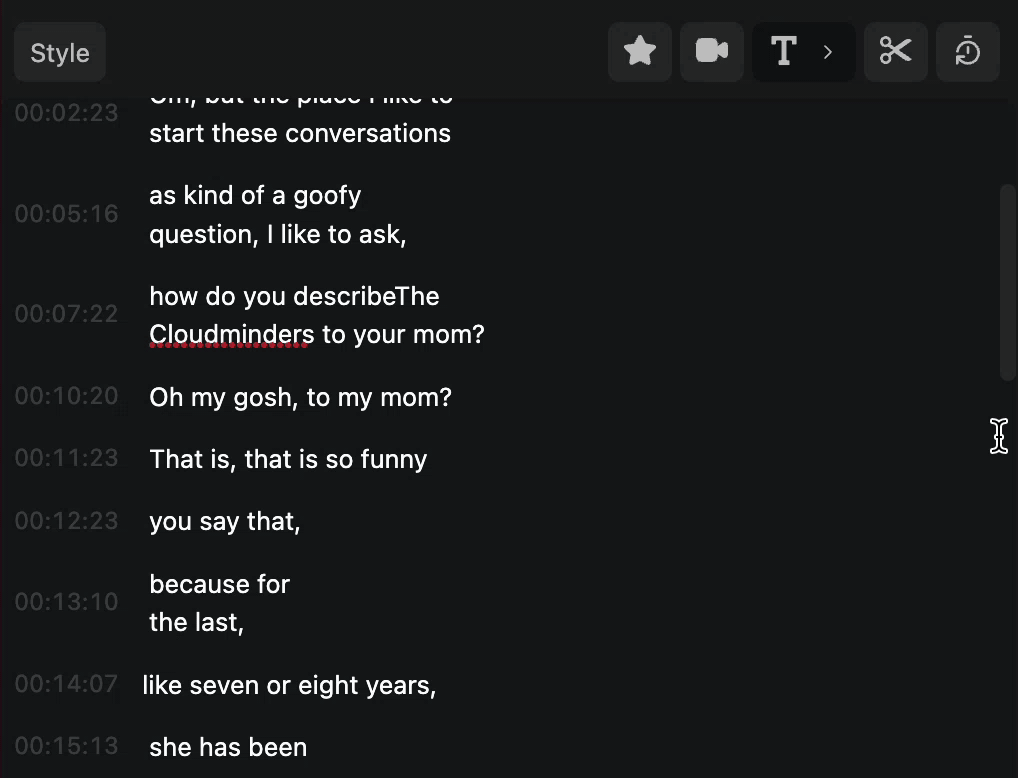This screenshot has width=1018, height=778.
Task: Select the clock icon on the far right
Action: pos(967,51)
